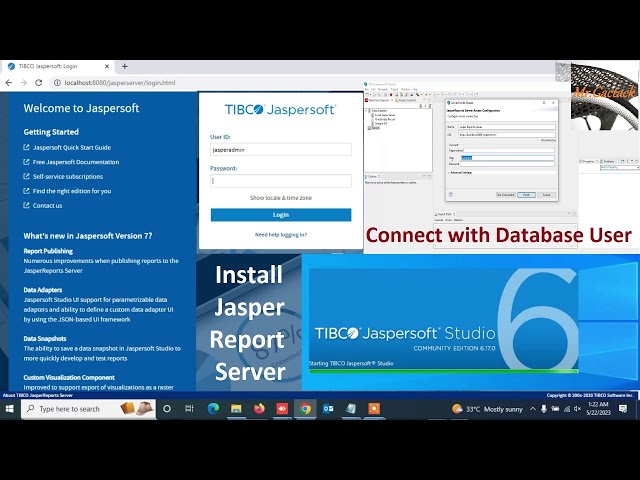Click the Finish button in Studio dialog
The width and height of the screenshot is (640, 480).
(527, 195)
